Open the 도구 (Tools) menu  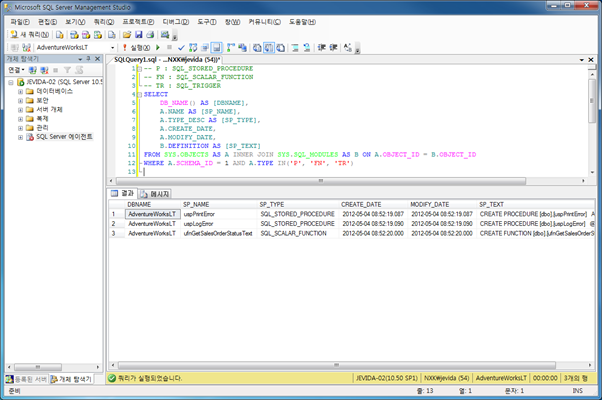[207, 22]
